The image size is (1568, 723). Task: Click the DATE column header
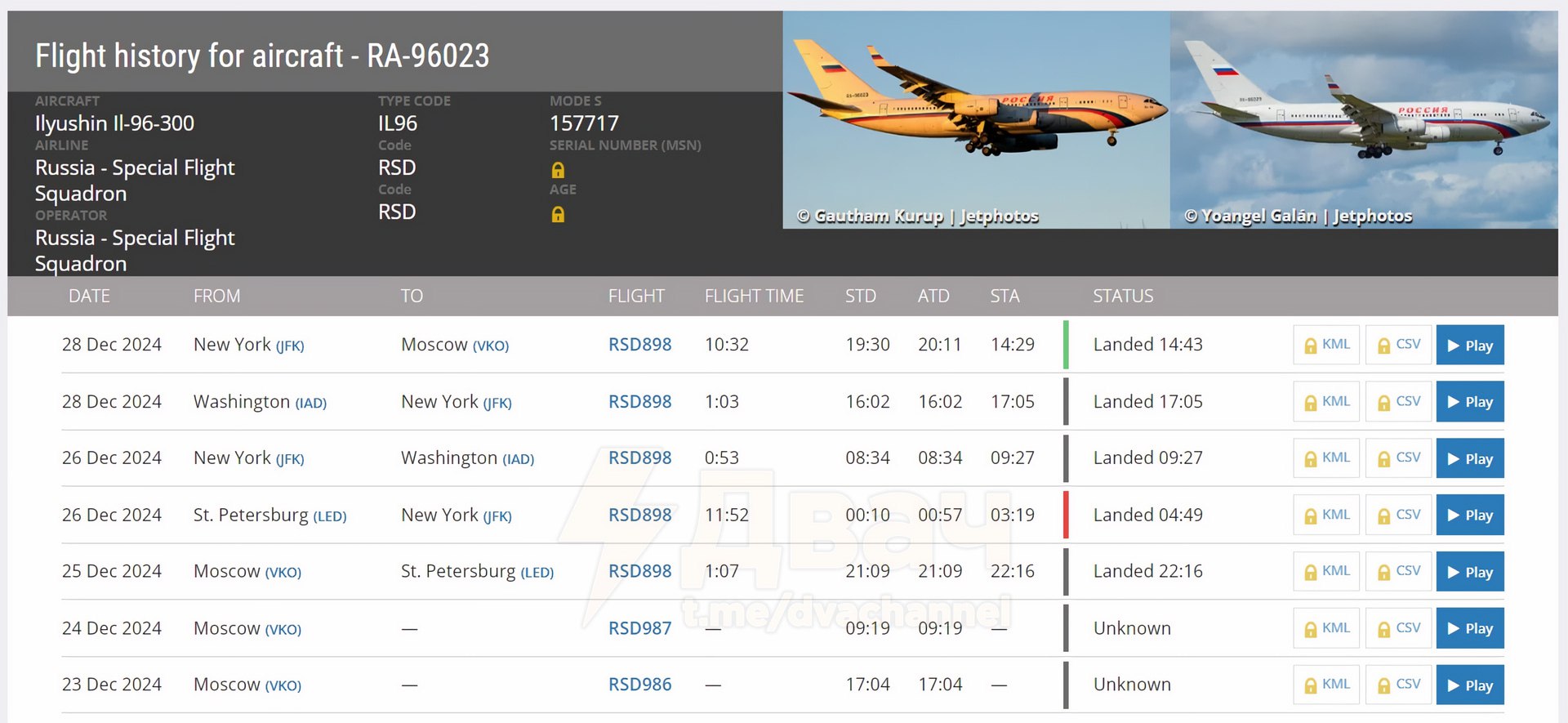tap(89, 296)
